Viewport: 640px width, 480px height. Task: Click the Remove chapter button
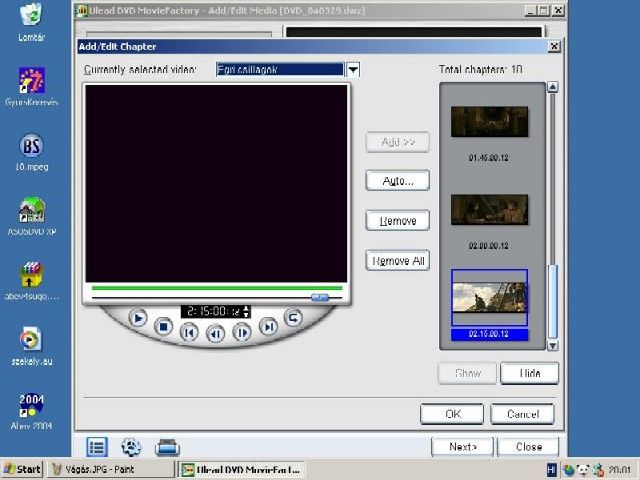tap(397, 221)
